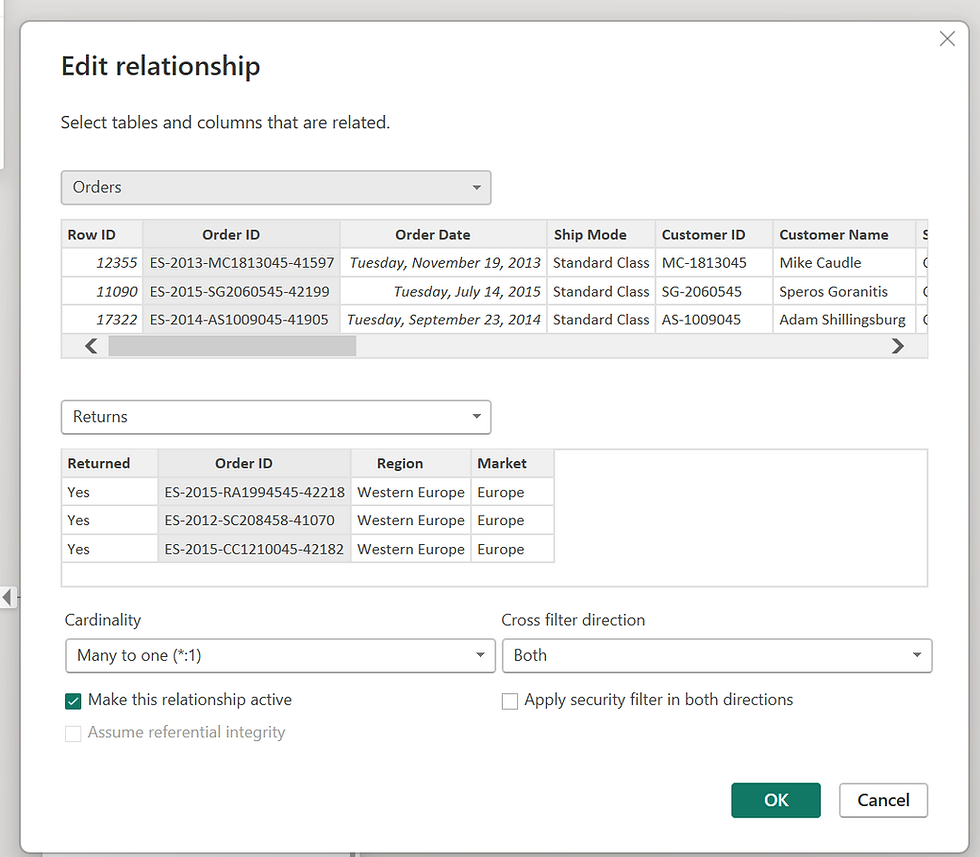Click the Cancel button

[x=883, y=800]
